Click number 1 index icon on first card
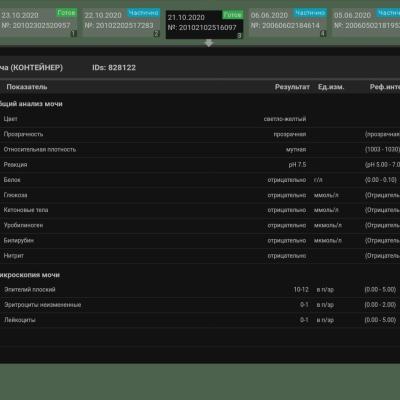Viewport: 400px width, 400px height. [74, 33]
